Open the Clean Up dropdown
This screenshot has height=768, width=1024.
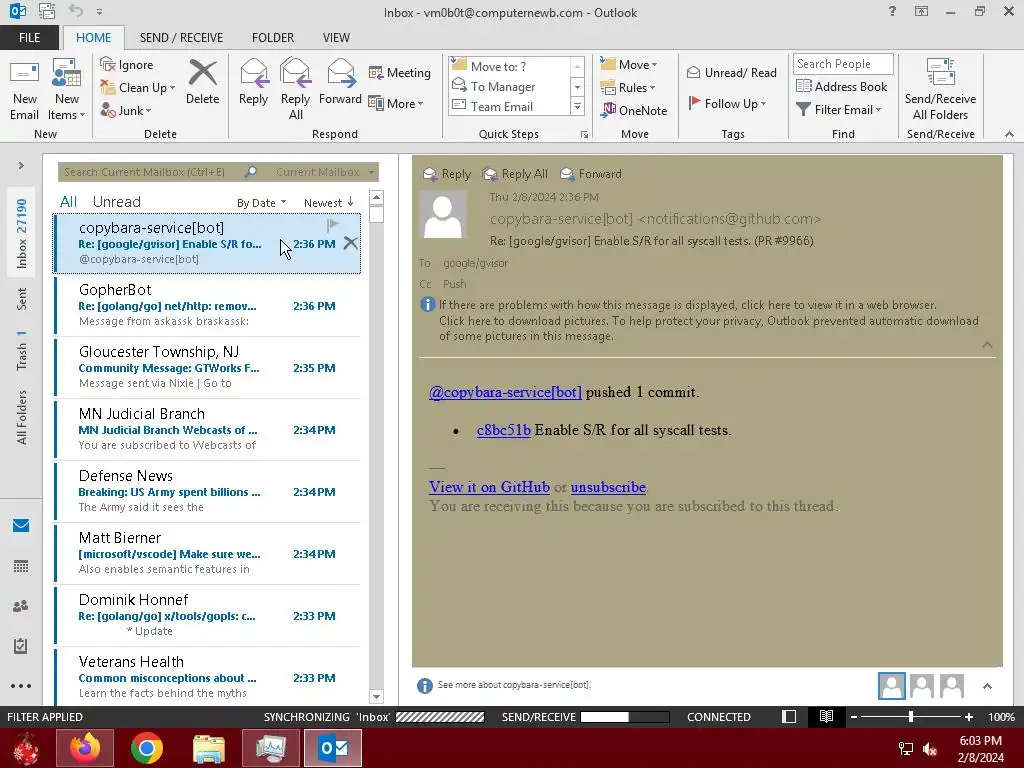point(138,88)
